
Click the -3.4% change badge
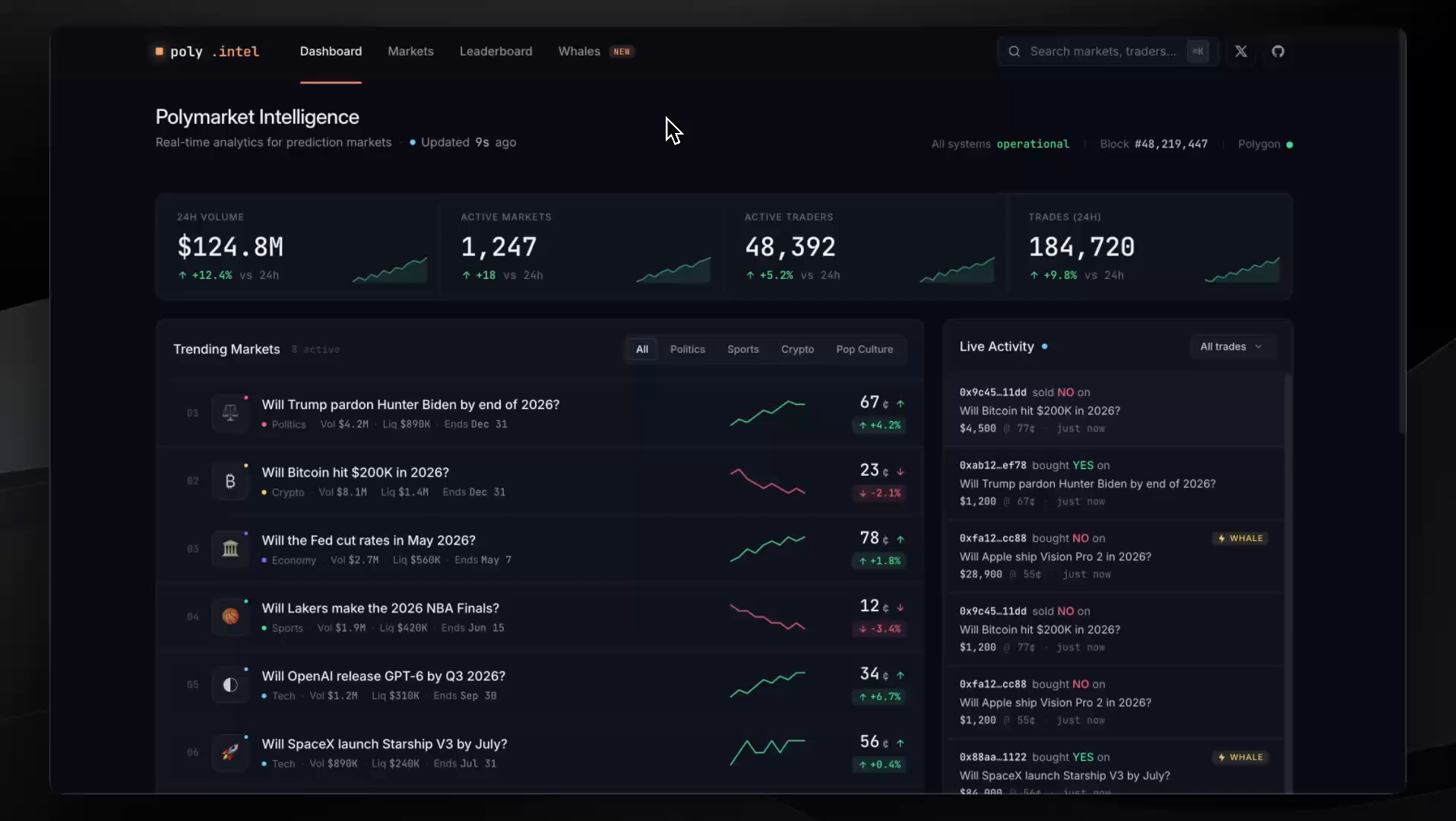click(879, 629)
